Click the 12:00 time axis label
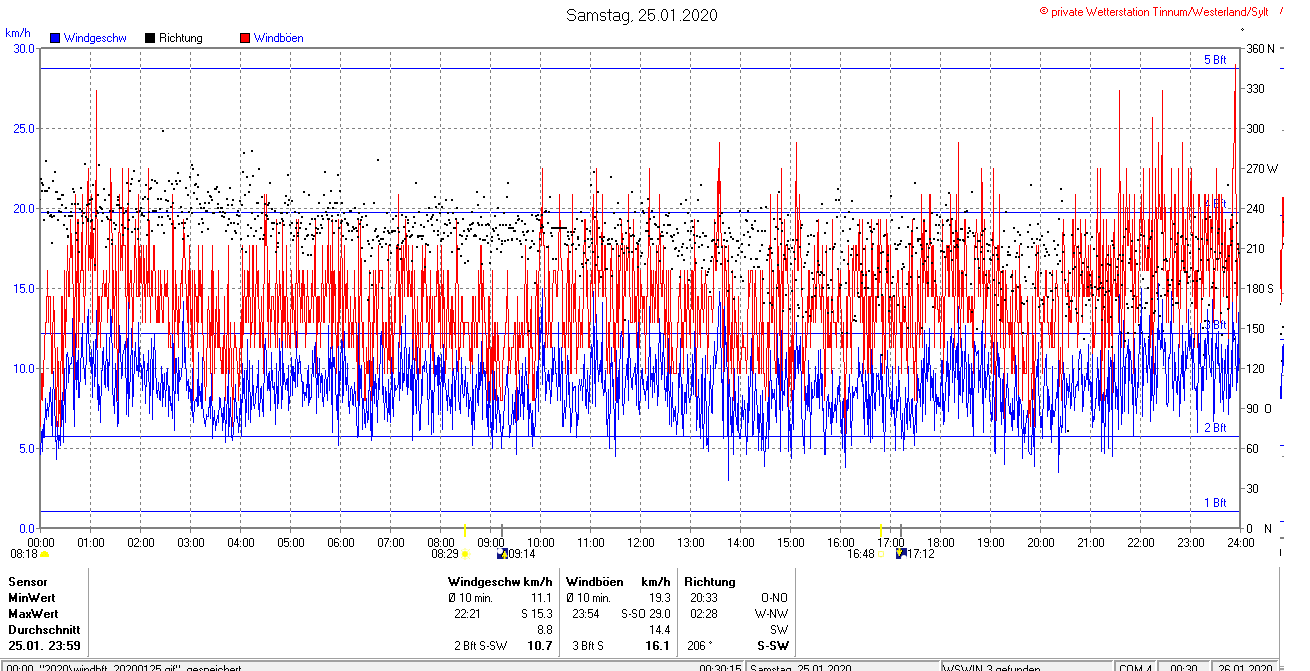The width and height of the screenshot is (1310, 671). (x=641, y=543)
